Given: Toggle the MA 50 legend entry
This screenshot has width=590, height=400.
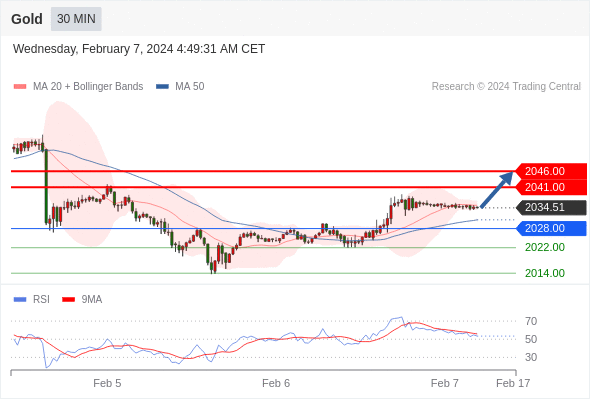Looking at the screenshot, I should pyautogui.click(x=180, y=87).
